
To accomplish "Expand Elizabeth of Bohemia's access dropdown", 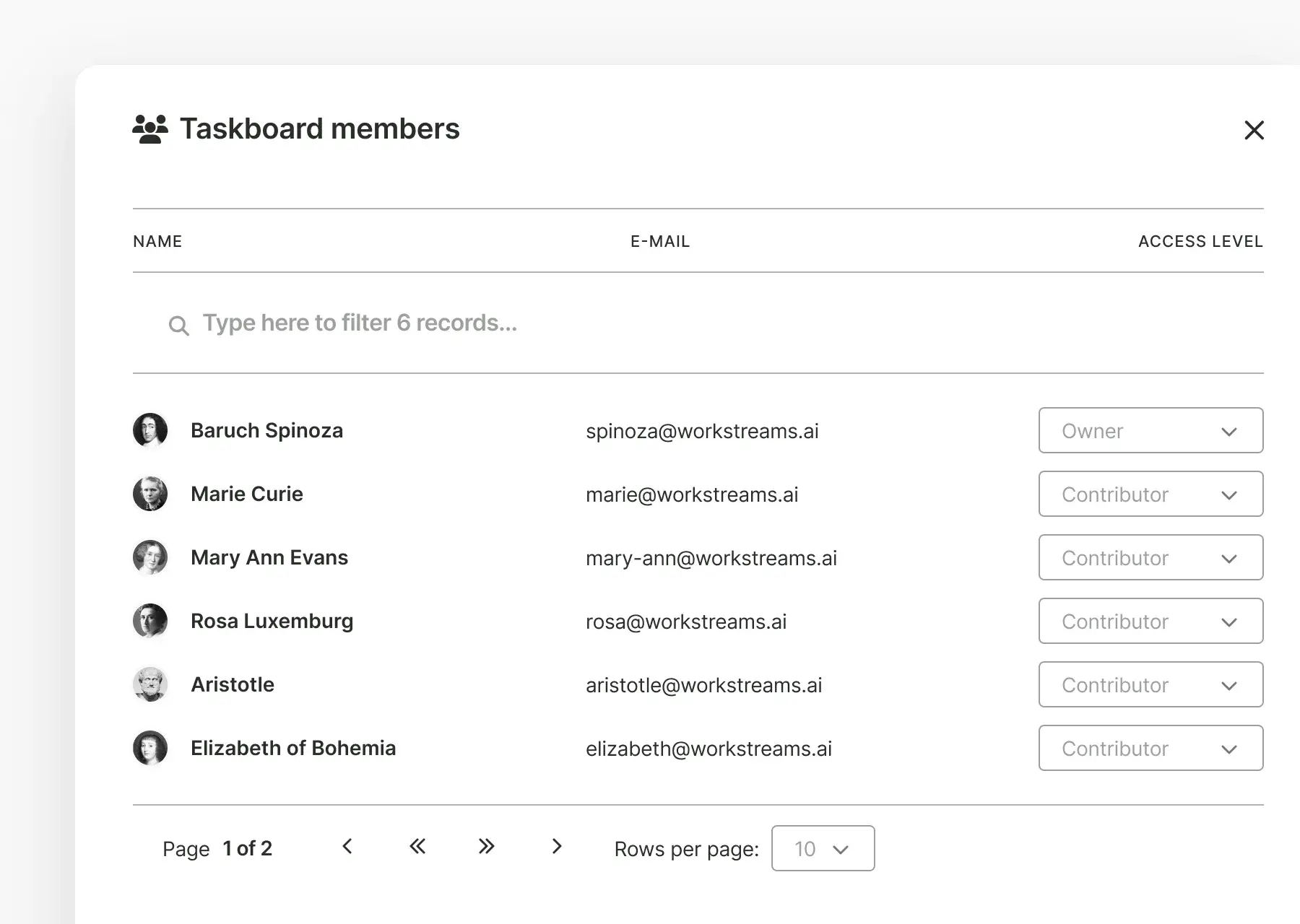I will click(x=1150, y=749).
